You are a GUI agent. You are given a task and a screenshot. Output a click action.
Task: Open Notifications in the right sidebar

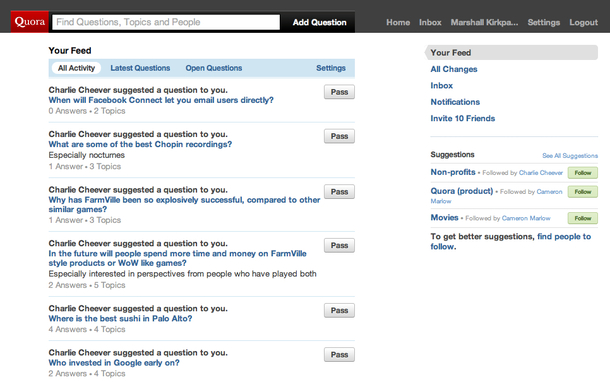pyautogui.click(x=455, y=102)
